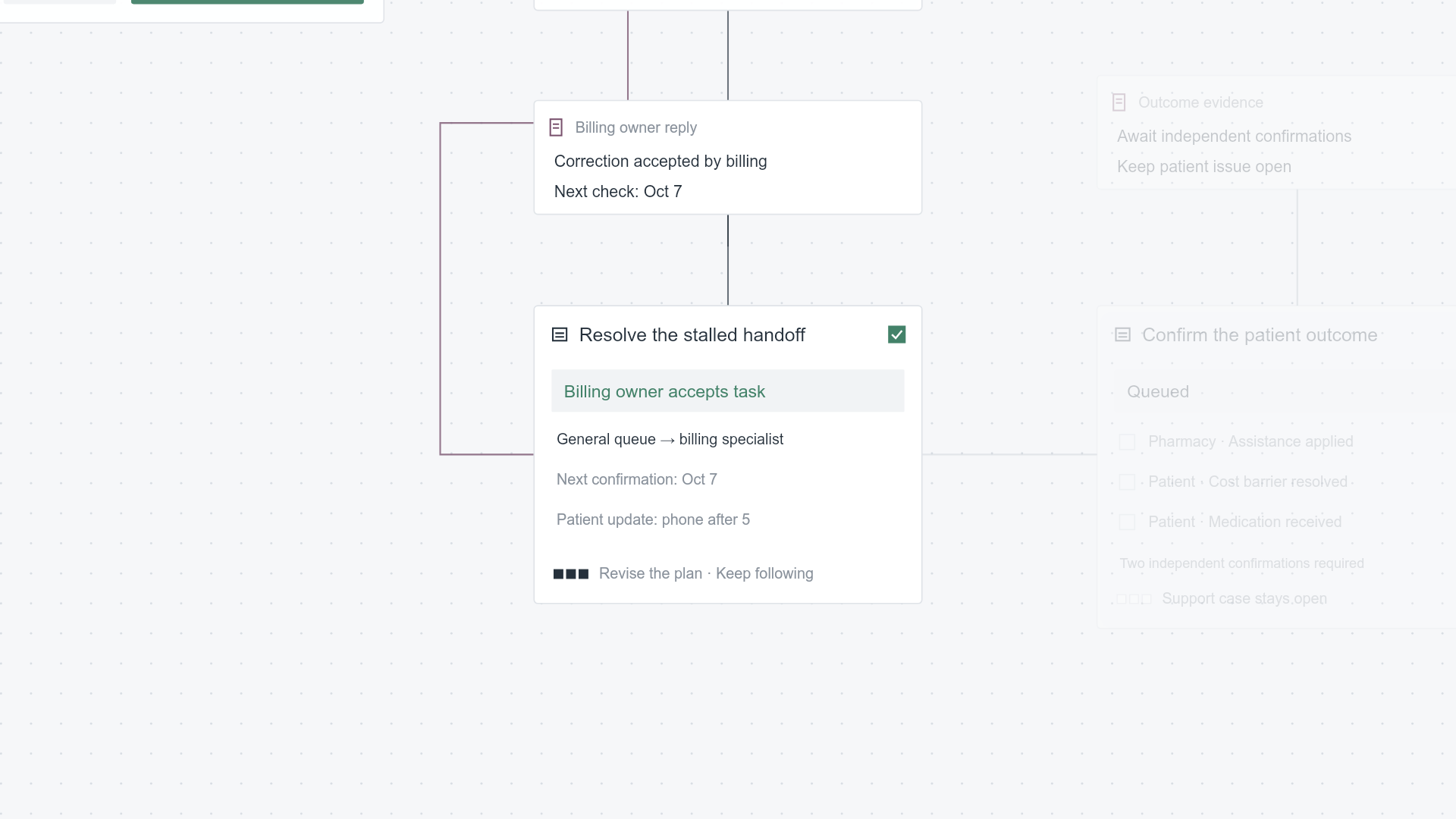Click Two independent confirmations required note

click(1241, 563)
